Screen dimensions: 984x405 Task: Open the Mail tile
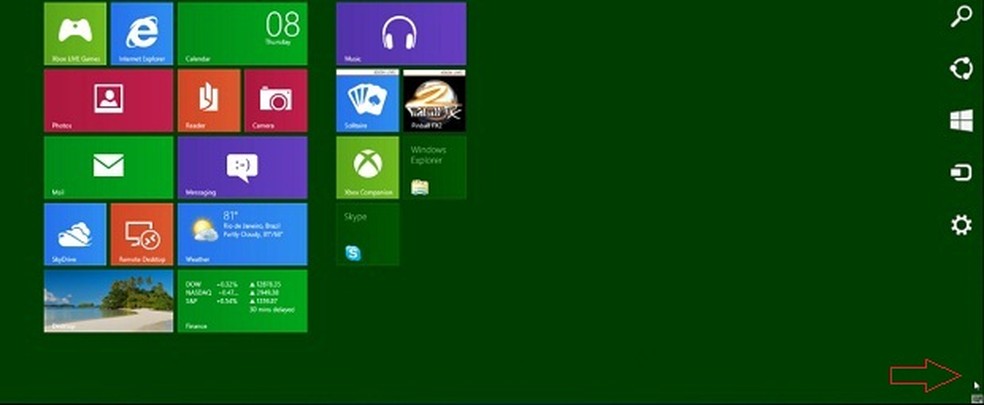tap(109, 168)
